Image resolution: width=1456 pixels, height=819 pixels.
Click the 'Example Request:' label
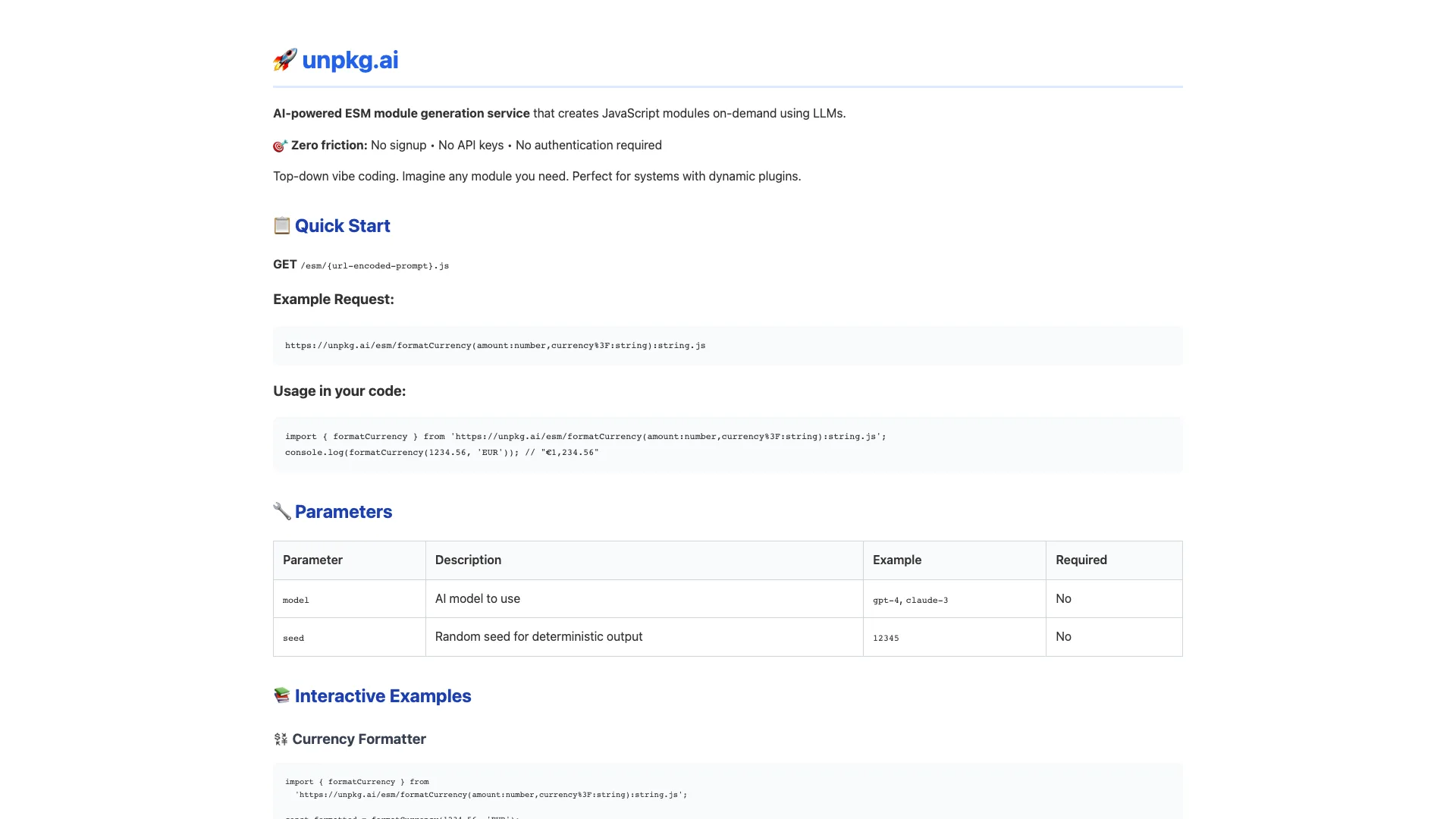click(x=334, y=300)
